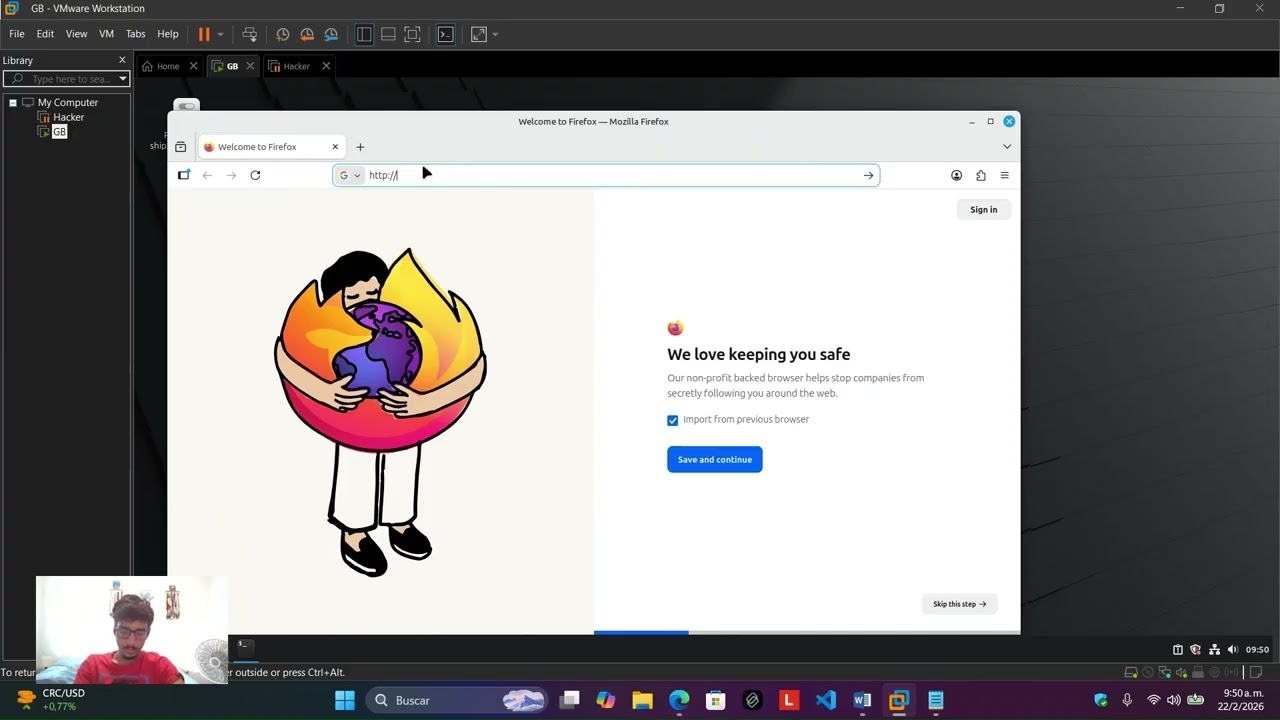Close the Hacker VM tab

326,66
